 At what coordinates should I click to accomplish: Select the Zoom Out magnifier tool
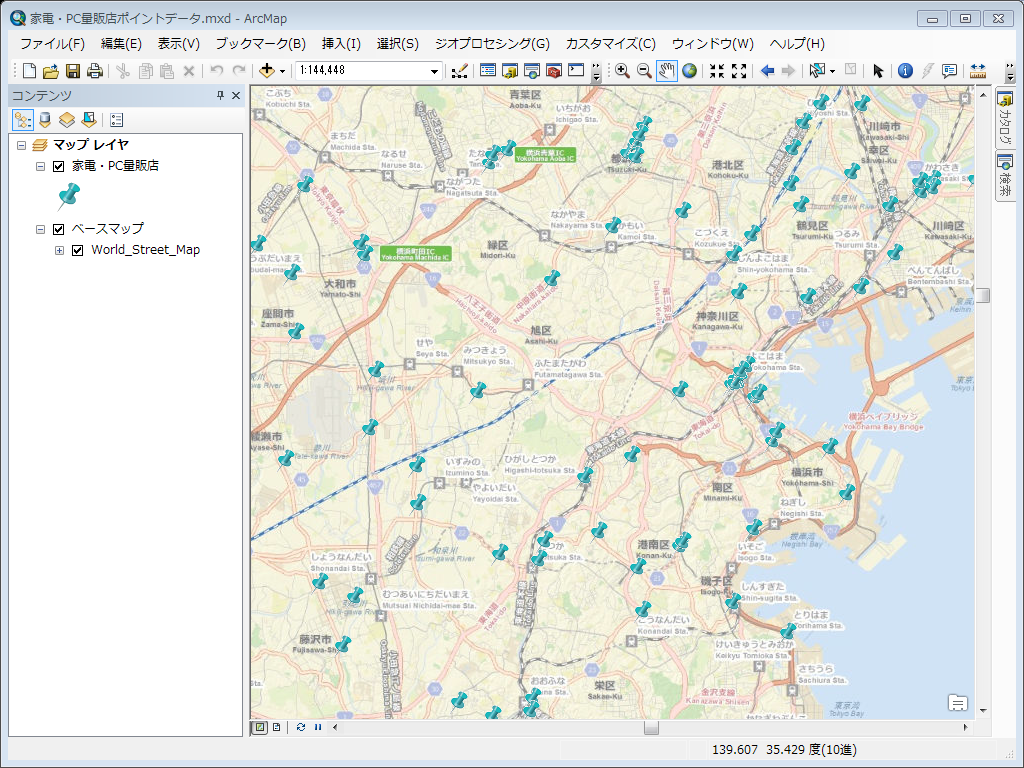(x=644, y=71)
